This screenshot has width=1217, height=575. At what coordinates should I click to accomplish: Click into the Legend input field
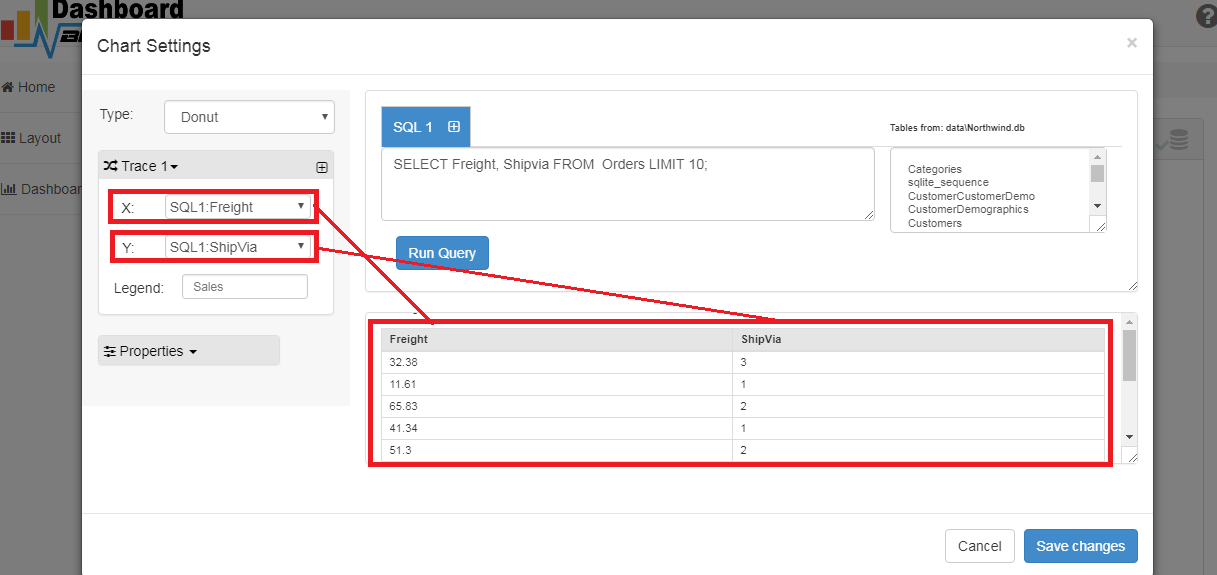click(x=245, y=287)
